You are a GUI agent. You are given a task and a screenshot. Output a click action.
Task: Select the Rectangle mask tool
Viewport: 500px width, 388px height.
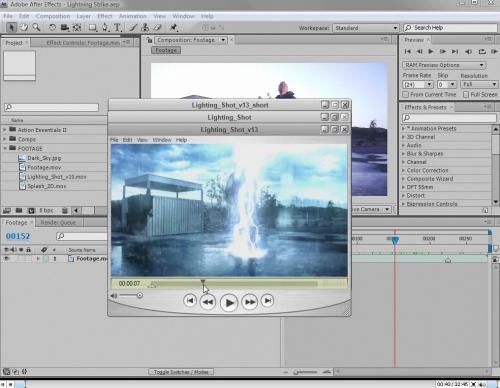pos(92,27)
